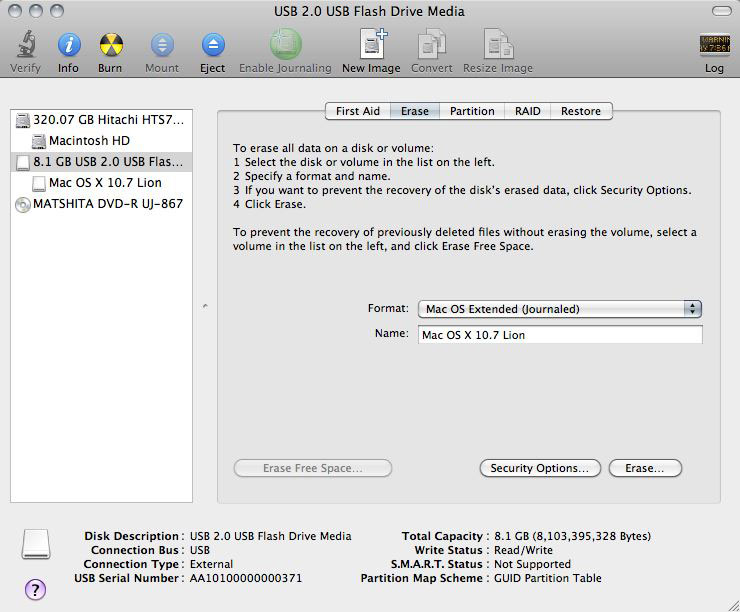Click the USB serial number AA10100000000371

click(245, 578)
